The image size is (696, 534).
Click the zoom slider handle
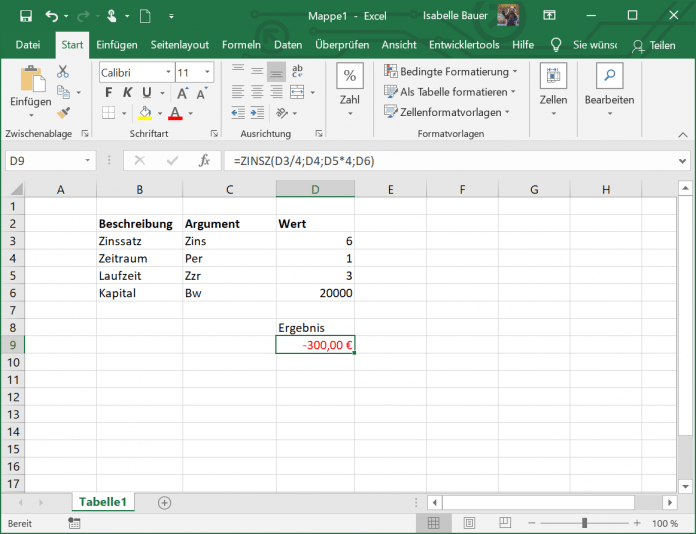coord(585,523)
